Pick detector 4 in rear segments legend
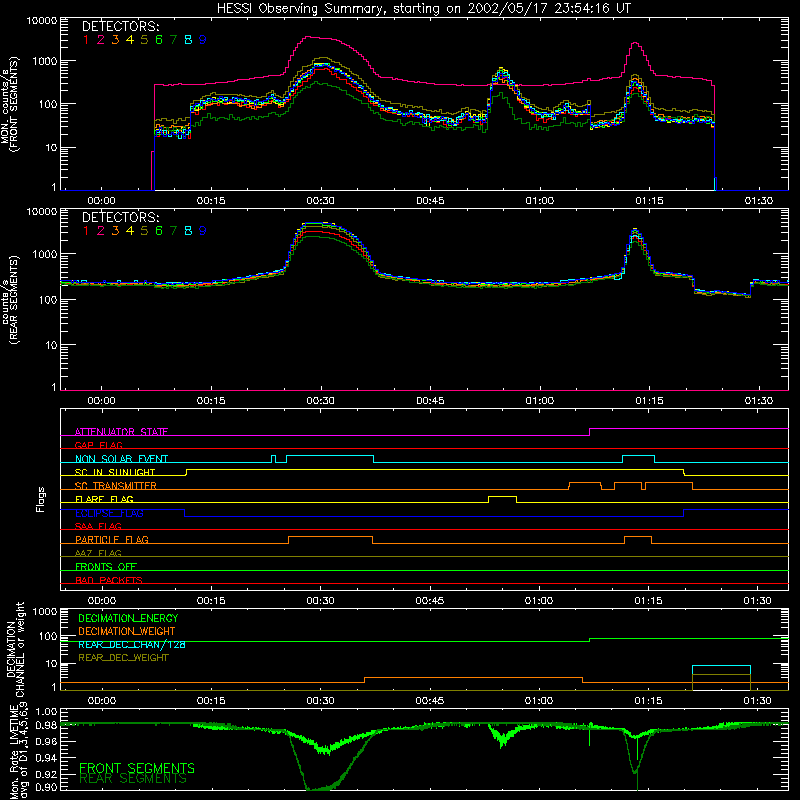Screen dimensions: 800x800 tap(130, 231)
